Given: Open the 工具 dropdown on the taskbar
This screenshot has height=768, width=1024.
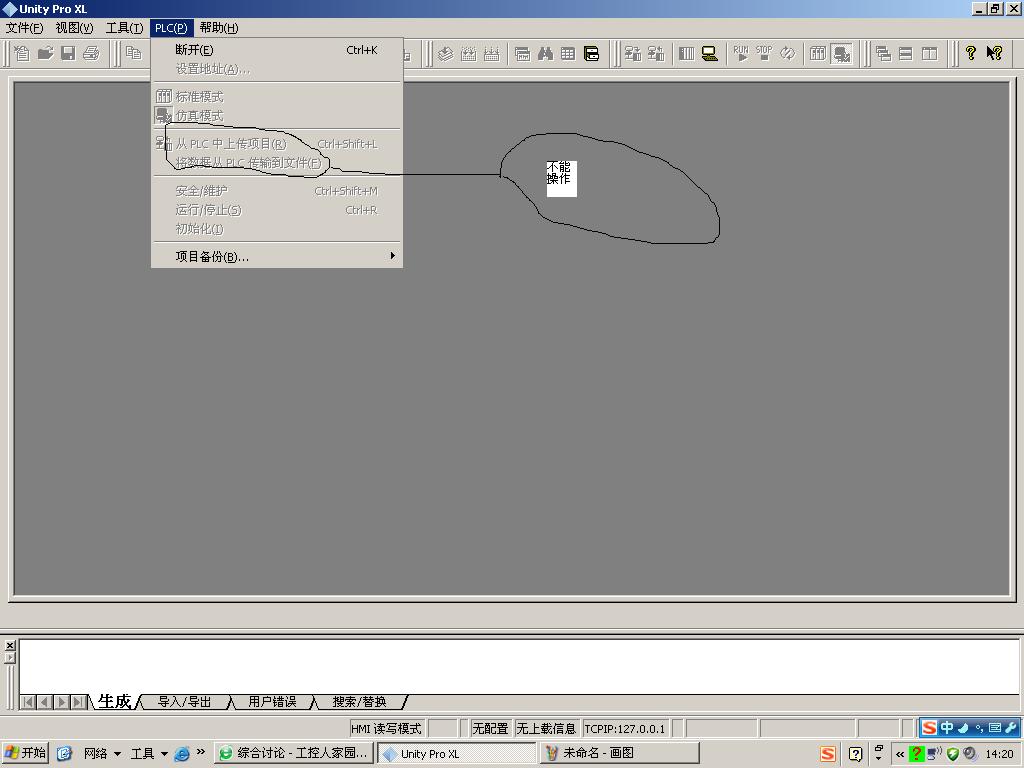Looking at the screenshot, I should coord(149,754).
